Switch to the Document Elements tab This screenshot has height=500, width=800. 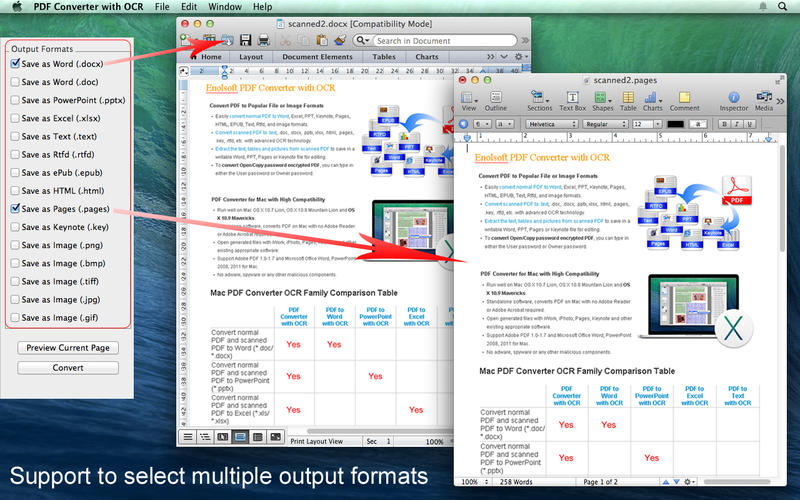(317, 57)
